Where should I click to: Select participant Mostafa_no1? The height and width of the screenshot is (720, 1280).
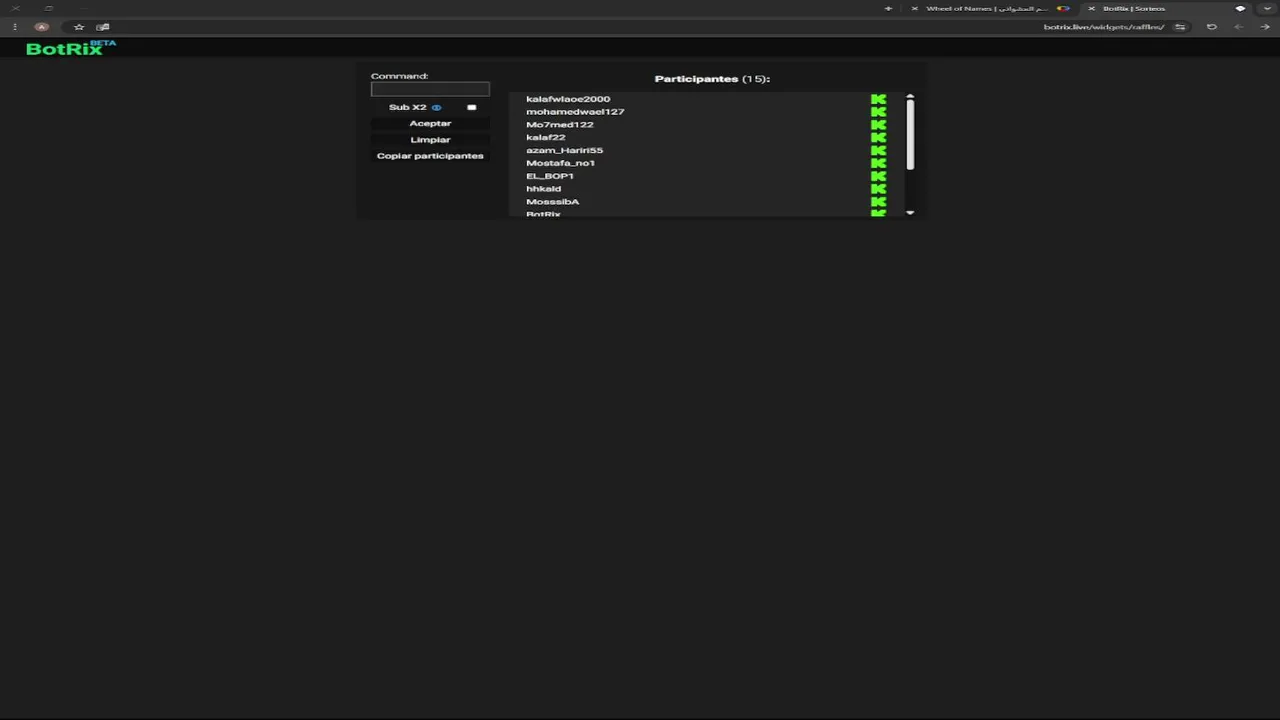[561, 163]
